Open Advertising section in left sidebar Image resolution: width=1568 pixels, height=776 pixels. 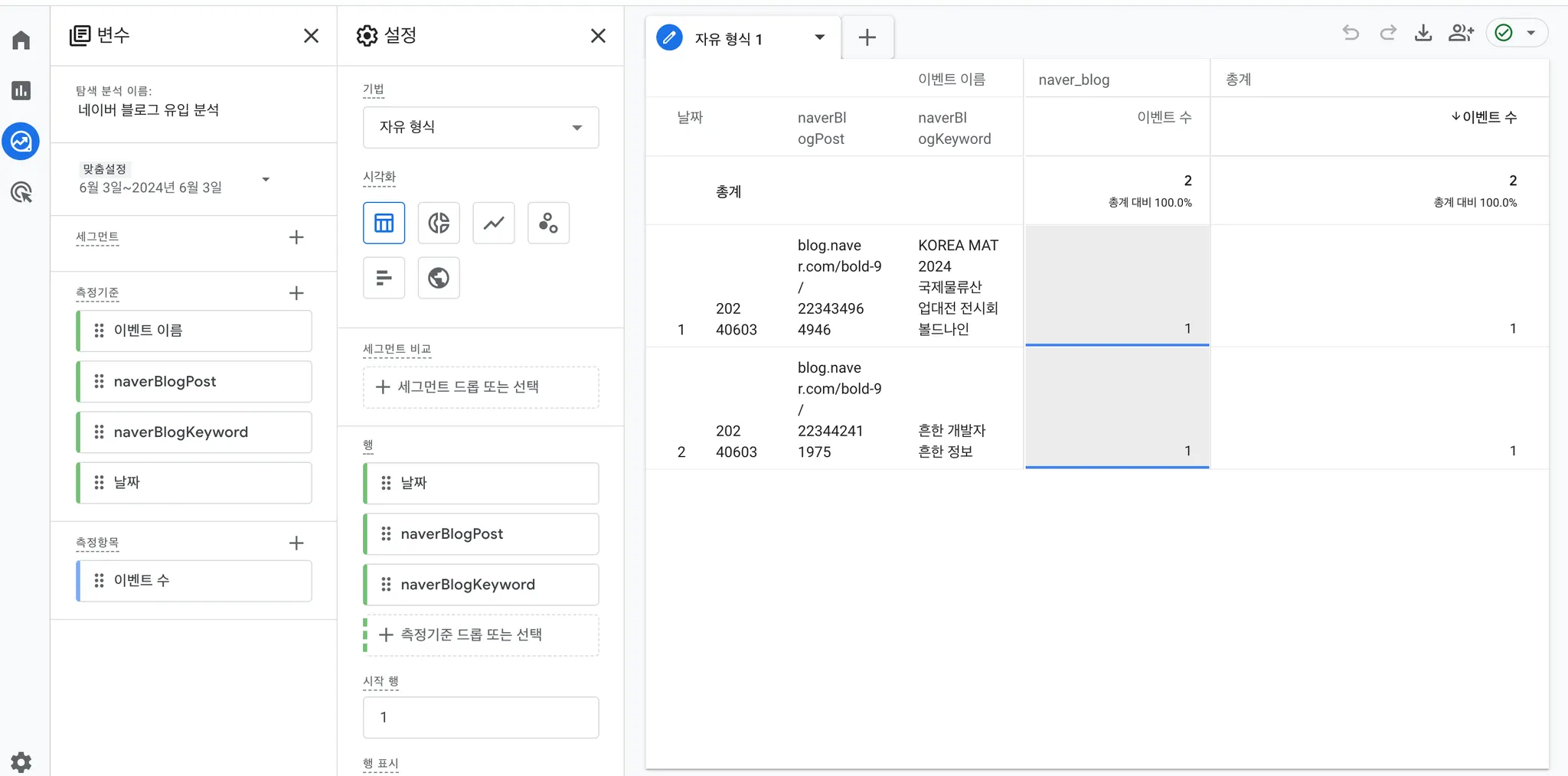(x=21, y=192)
